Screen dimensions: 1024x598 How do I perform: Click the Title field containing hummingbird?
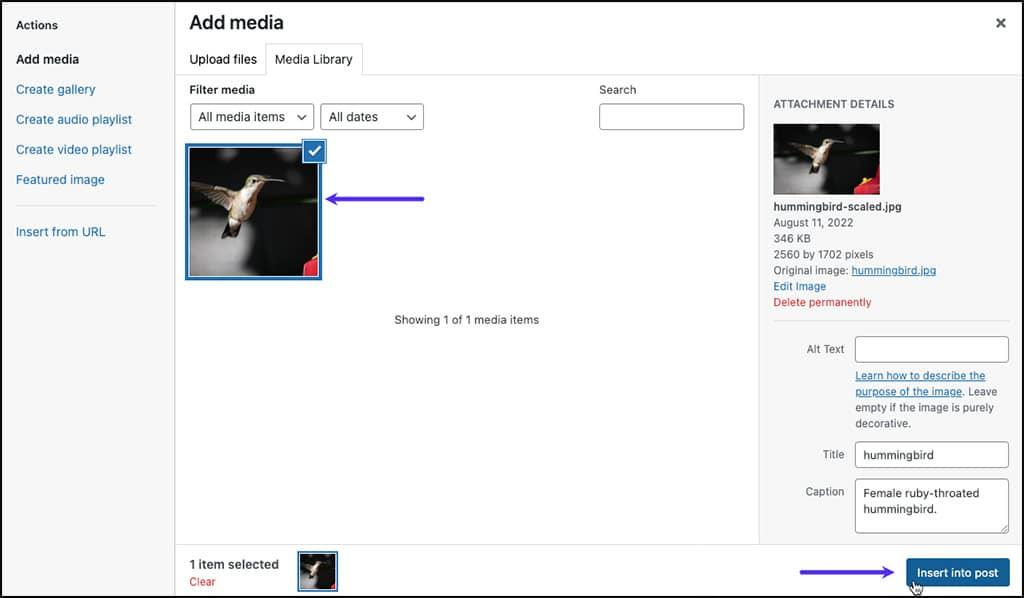(931, 454)
